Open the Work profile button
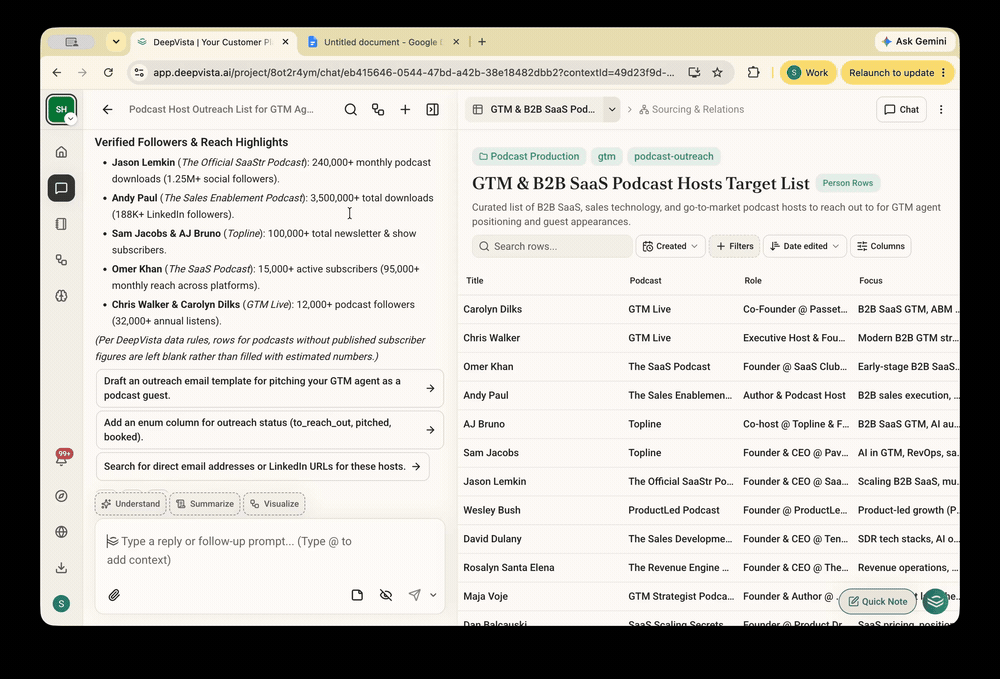 tap(807, 73)
